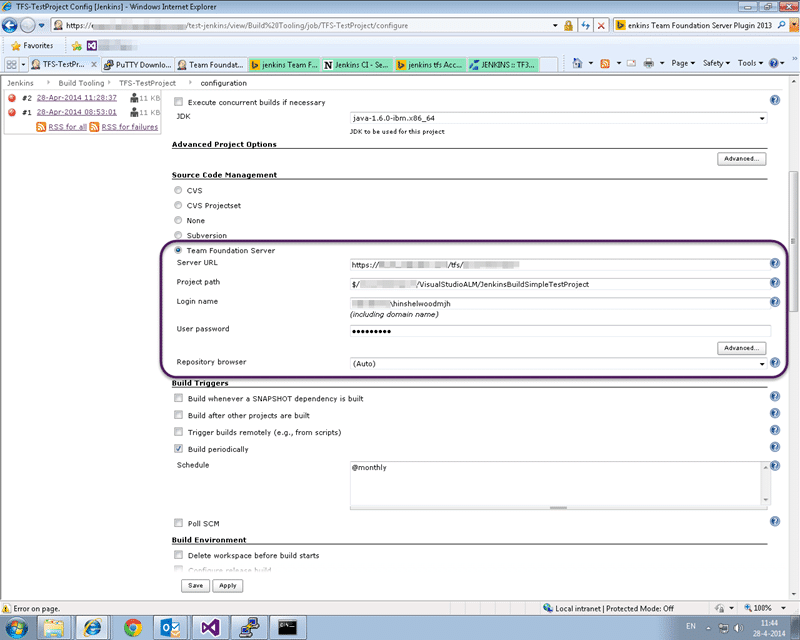The width and height of the screenshot is (800, 640).
Task: Switch to Team Foundation tab
Action: point(211,65)
